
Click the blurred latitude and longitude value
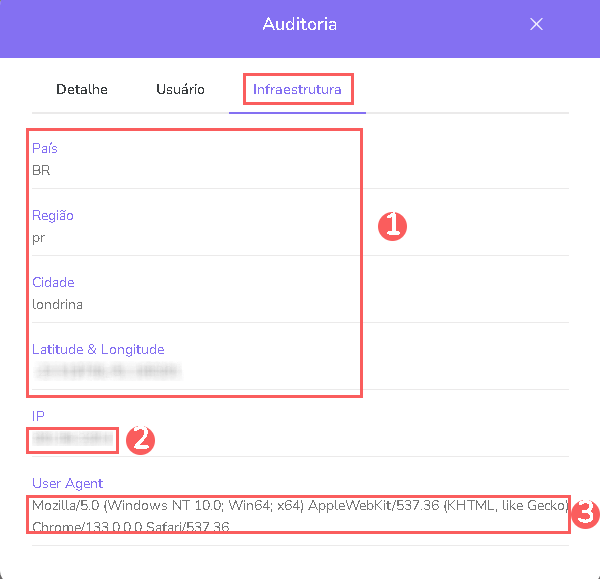point(106,371)
